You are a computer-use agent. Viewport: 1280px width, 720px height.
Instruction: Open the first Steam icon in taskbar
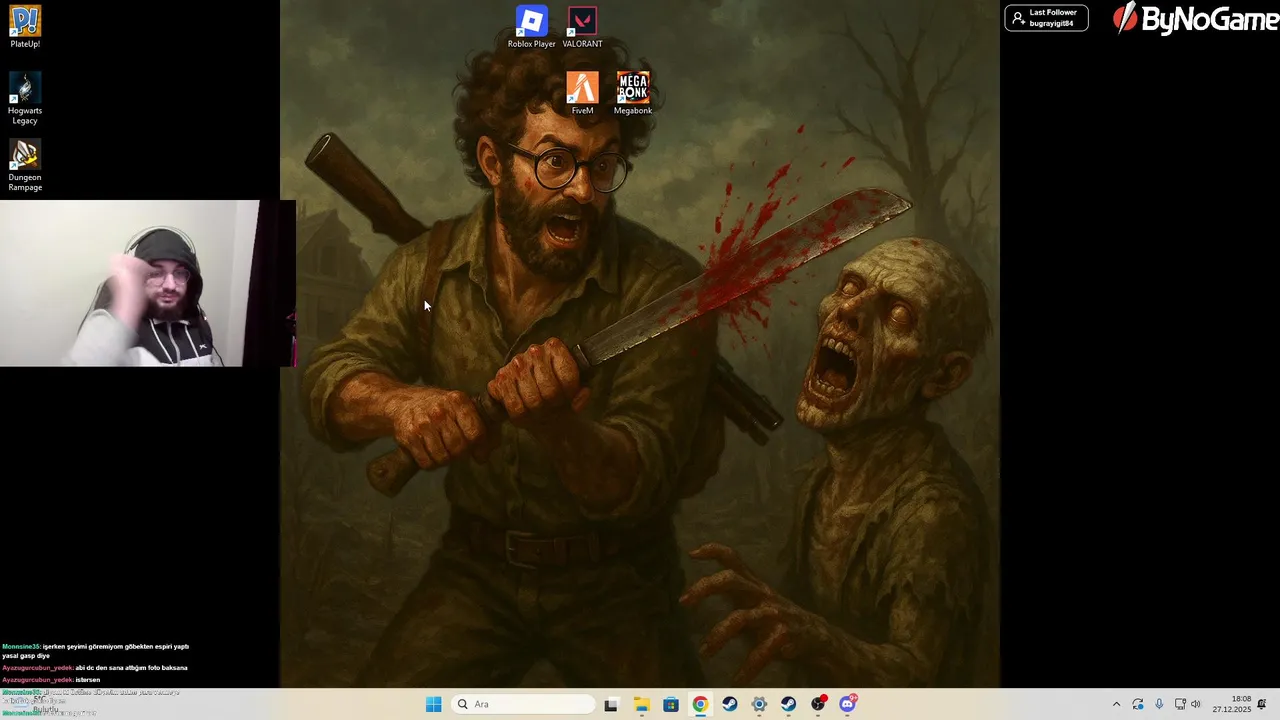(x=729, y=704)
